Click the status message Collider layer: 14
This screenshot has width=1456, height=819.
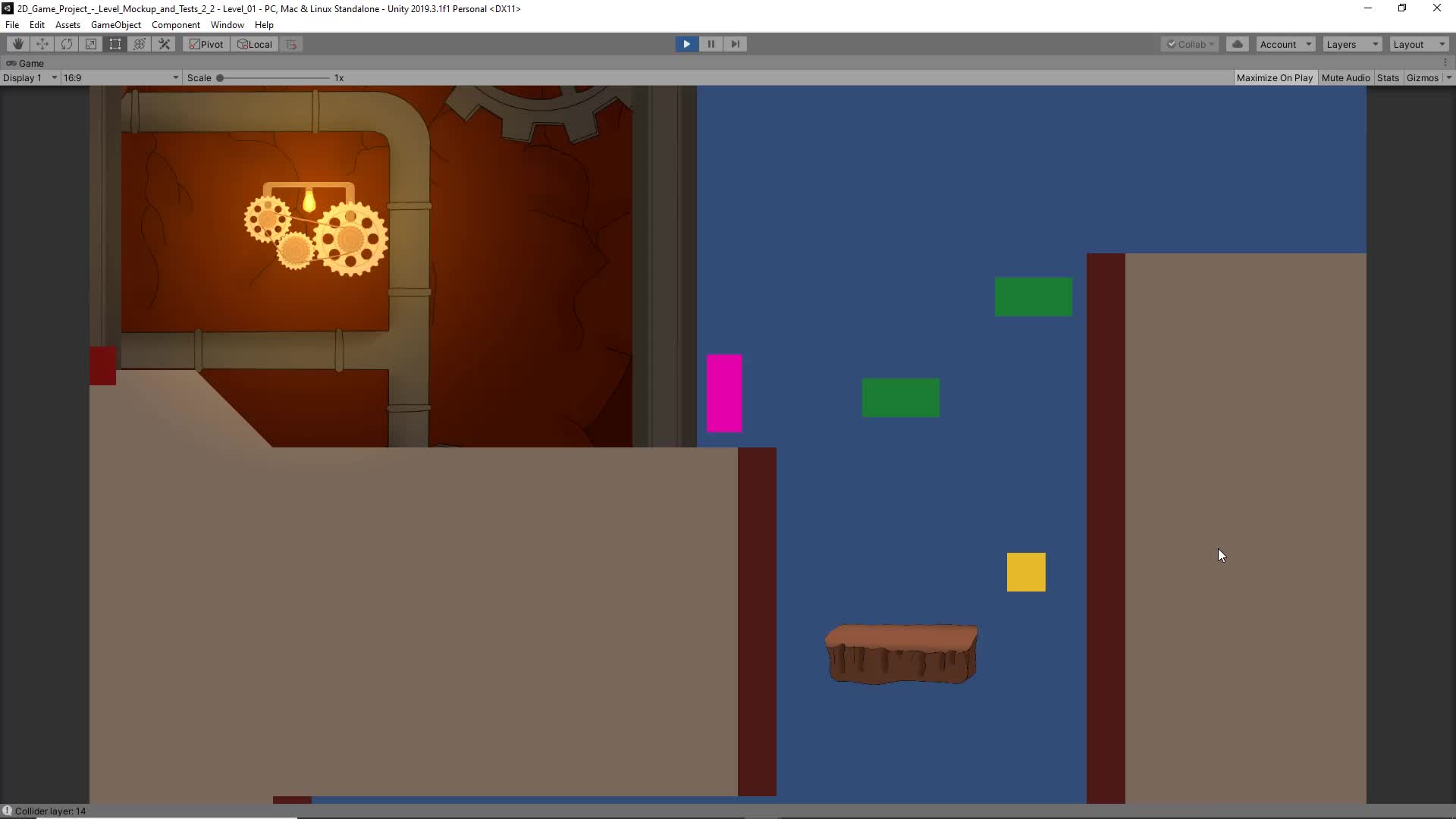51,811
